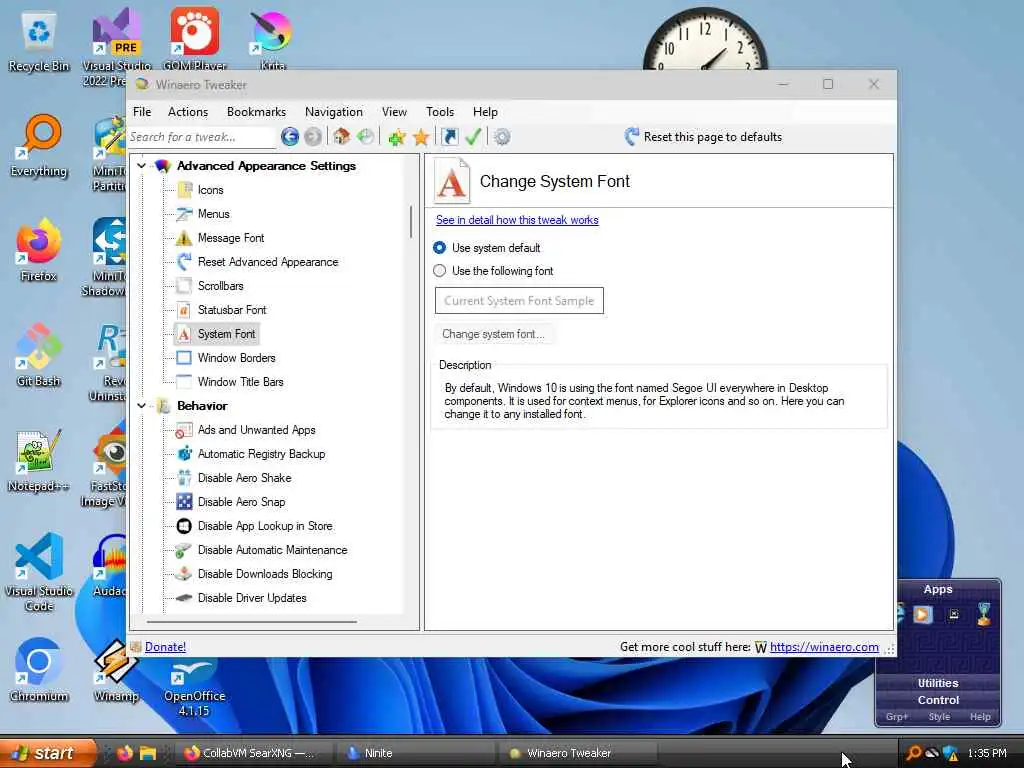Open the Help menu in Winaero Tweaker
This screenshot has width=1024, height=768.
pyautogui.click(x=485, y=112)
